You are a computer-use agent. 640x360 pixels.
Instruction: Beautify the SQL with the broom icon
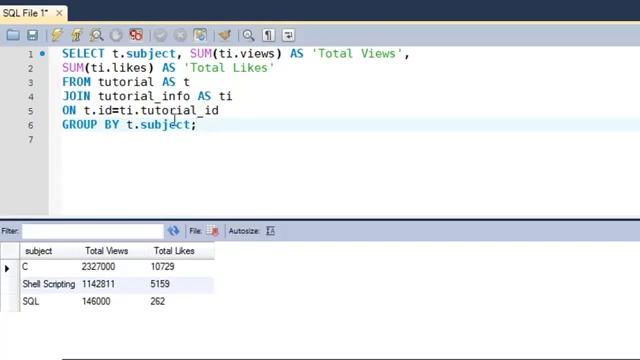point(224,36)
